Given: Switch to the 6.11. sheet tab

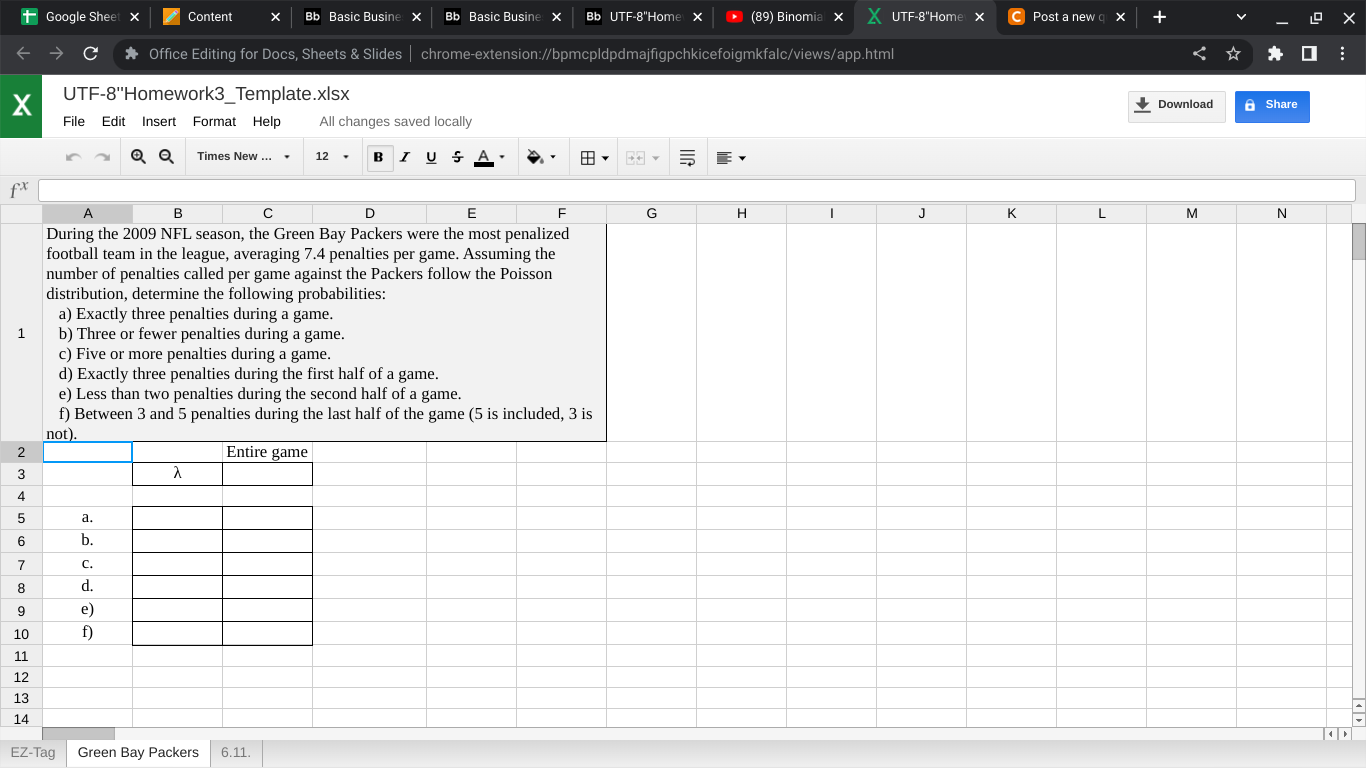Looking at the screenshot, I should pyautogui.click(x=236, y=752).
